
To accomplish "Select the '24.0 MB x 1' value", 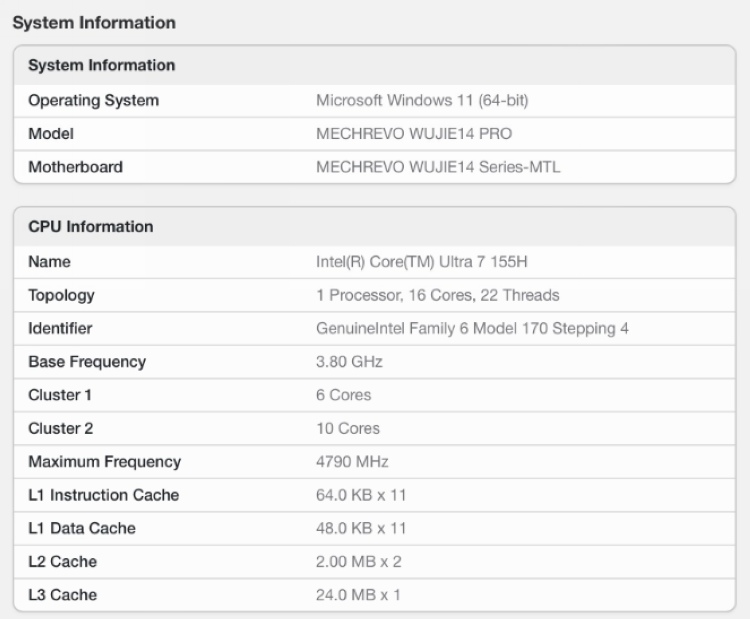I will (x=358, y=595).
